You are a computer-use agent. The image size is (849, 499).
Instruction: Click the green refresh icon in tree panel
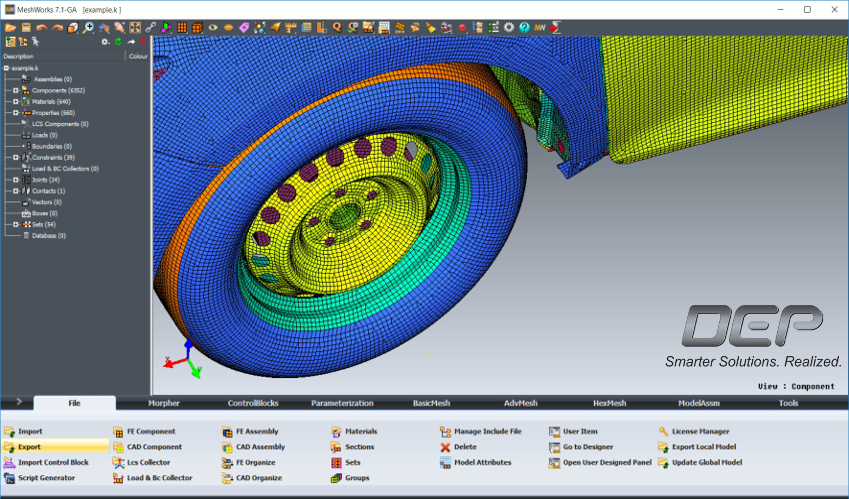118,42
